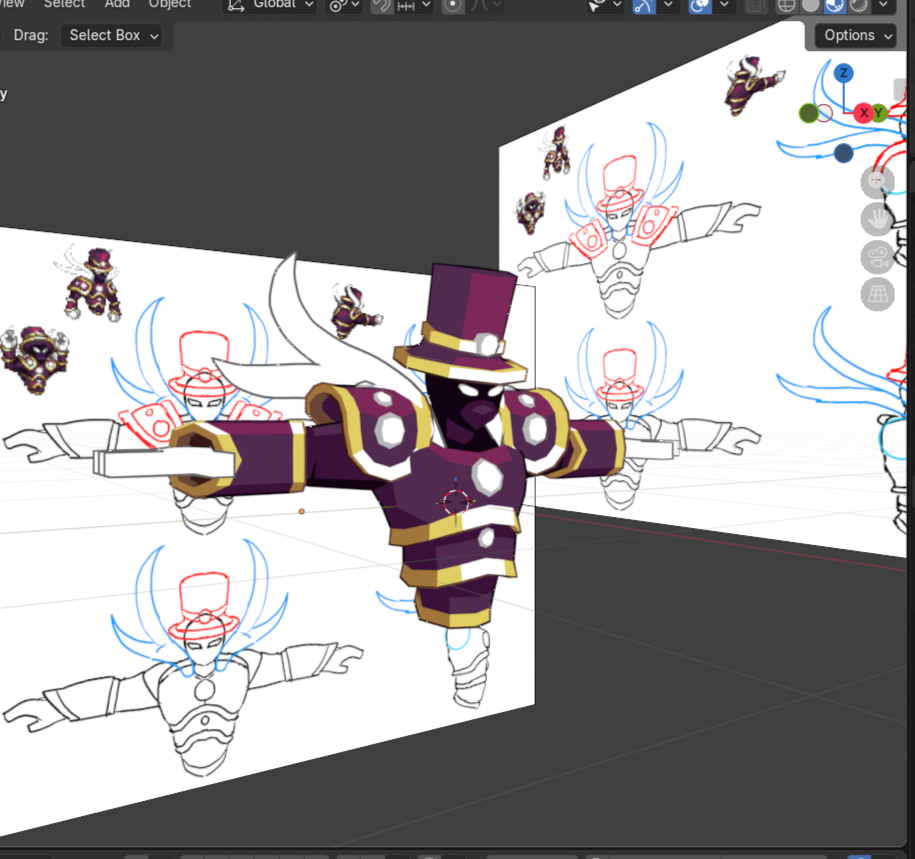Toggle the snapping magnet button

pyautogui.click(x=382, y=4)
